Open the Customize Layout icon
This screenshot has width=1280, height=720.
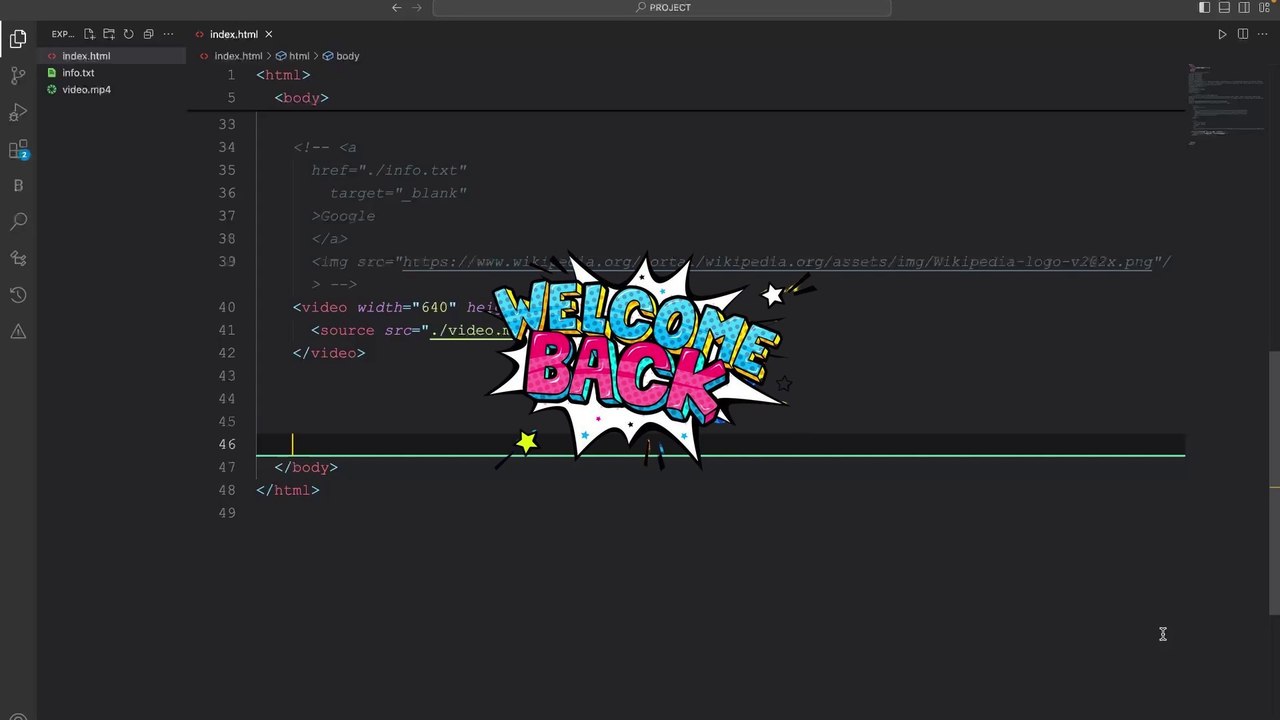(1264, 8)
